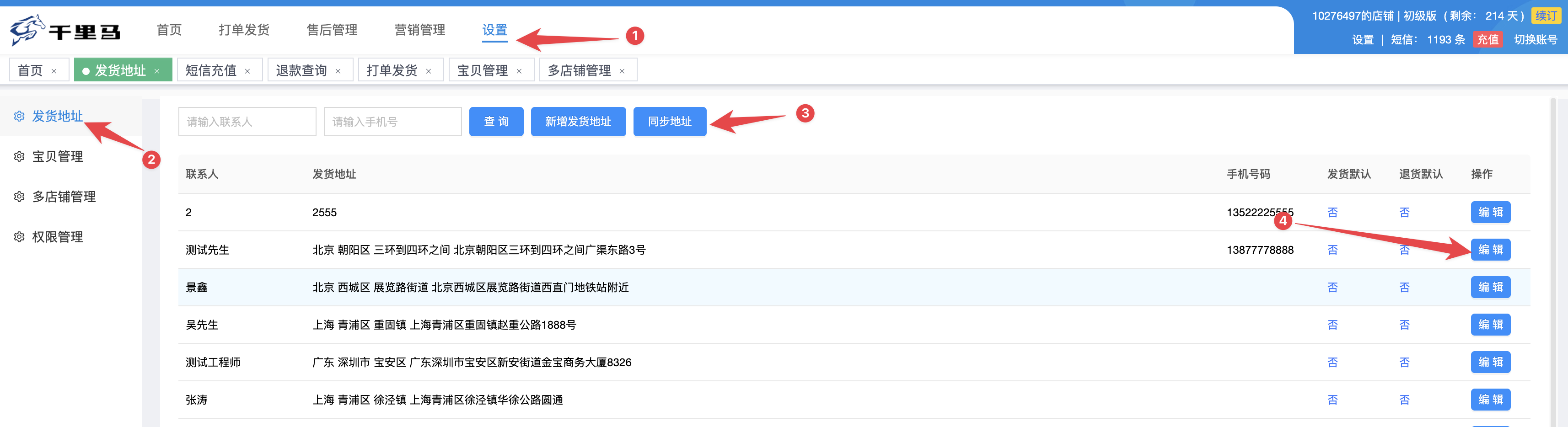Switch to the 打单发货 tab
The width and height of the screenshot is (1568, 427).
point(392,70)
